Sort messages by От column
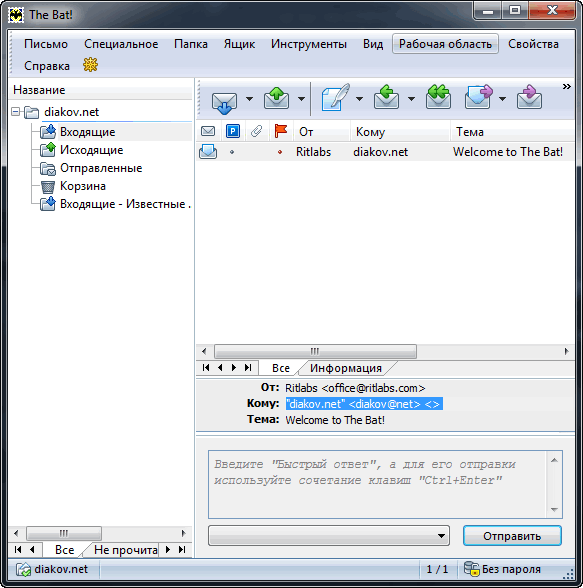The width and height of the screenshot is (583, 588). 322,132
